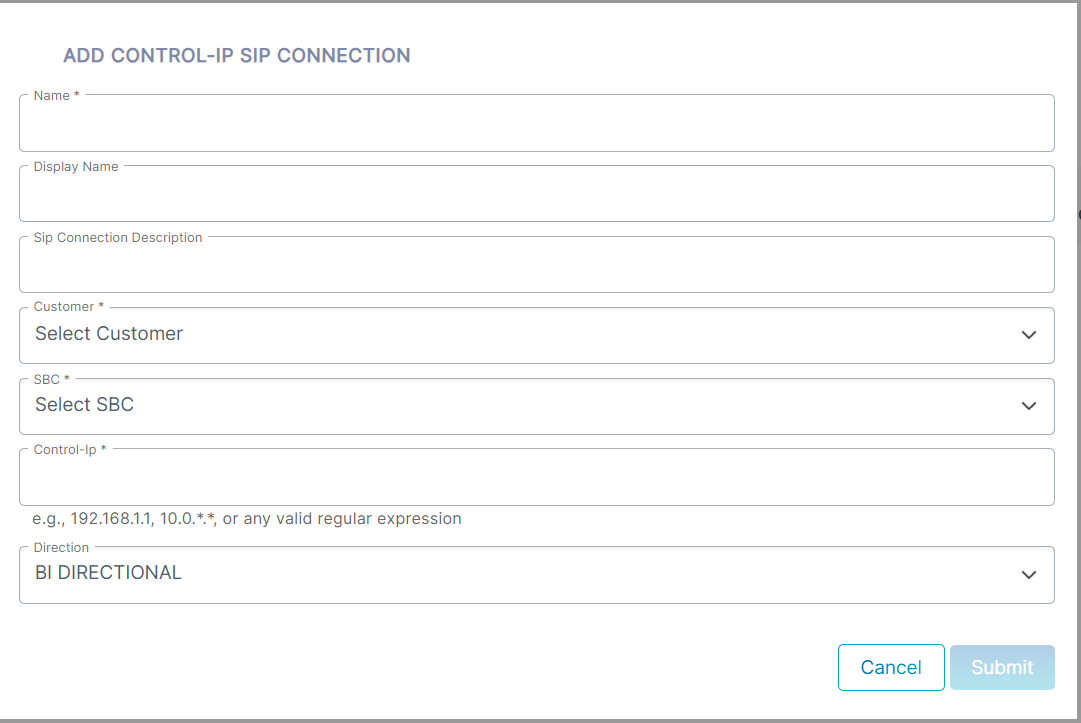The width and height of the screenshot is (1081, 723).
Task: Click the 'Customer *' field label
Action: [x=69, y=307]
